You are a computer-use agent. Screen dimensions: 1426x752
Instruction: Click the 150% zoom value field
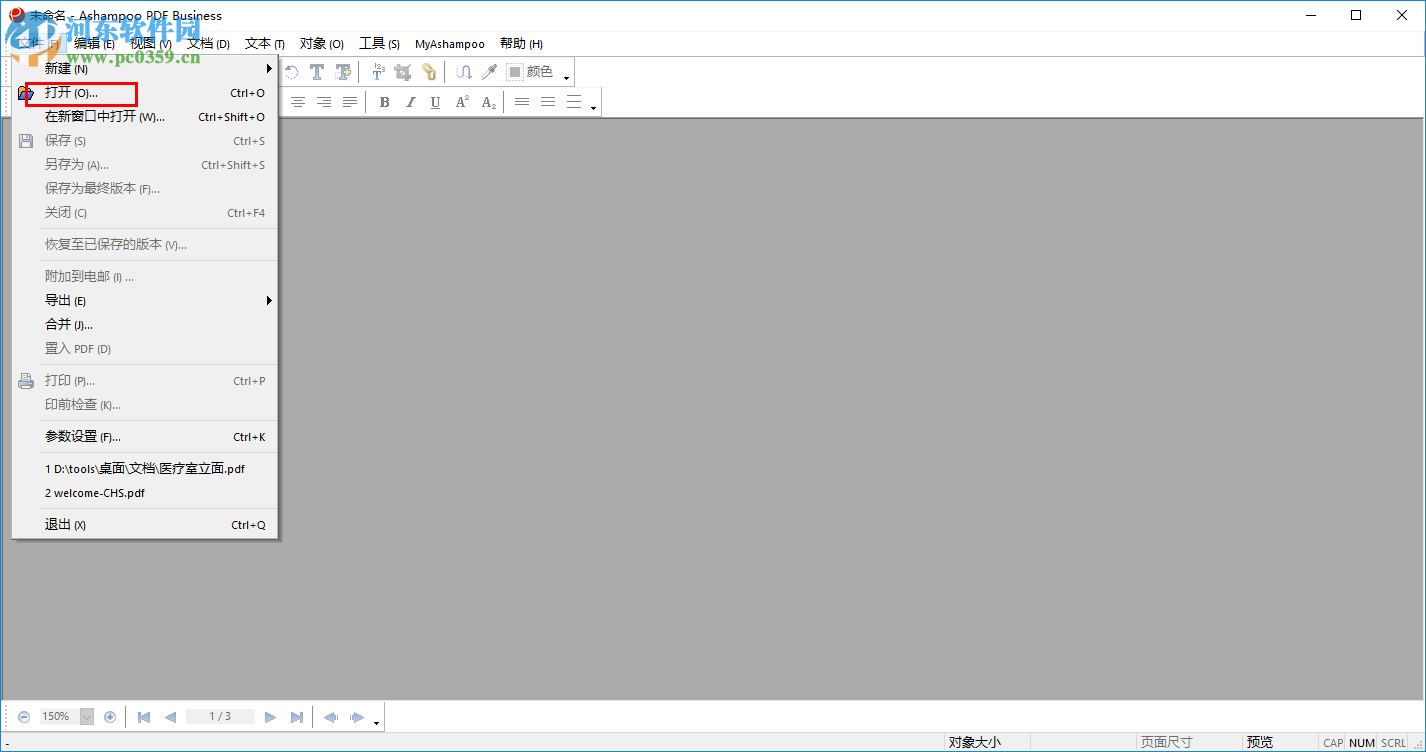(59, 717)
